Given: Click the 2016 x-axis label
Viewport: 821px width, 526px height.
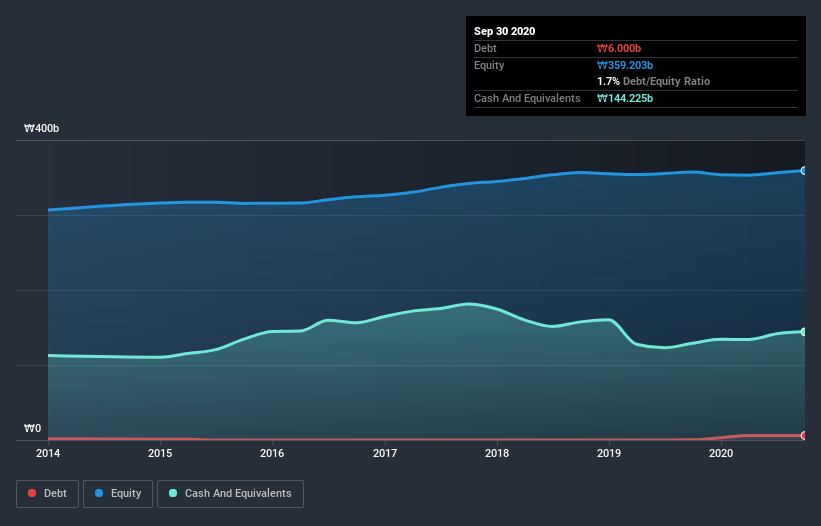Looking at the screenshot, I should coord(272,453).
